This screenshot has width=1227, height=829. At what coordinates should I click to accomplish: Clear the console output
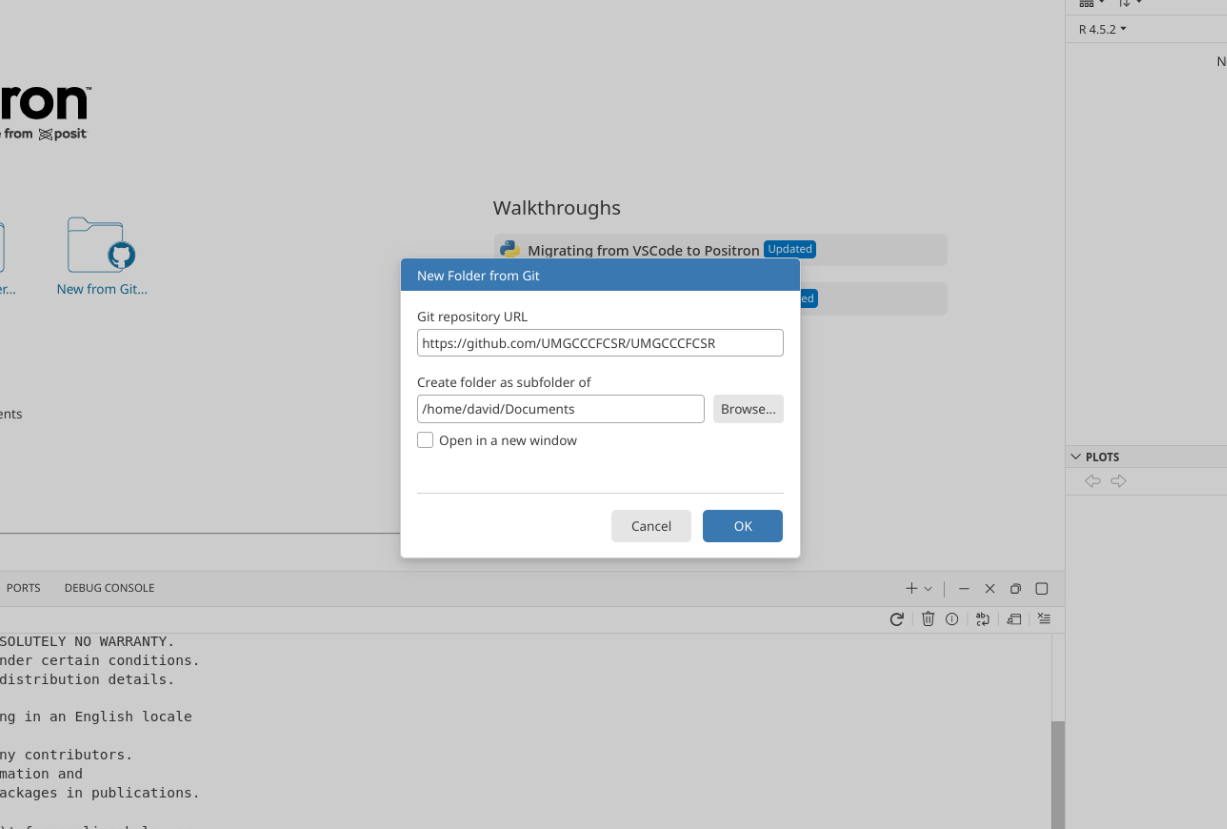[1044, 619]
